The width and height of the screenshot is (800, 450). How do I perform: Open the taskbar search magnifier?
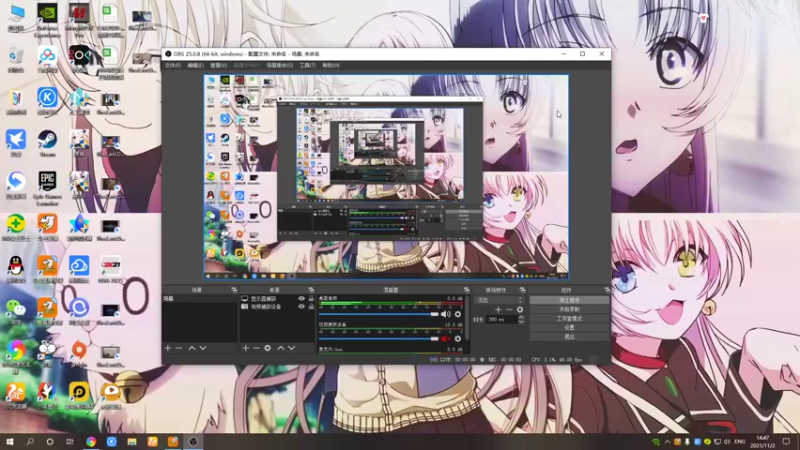click(30, 441)
